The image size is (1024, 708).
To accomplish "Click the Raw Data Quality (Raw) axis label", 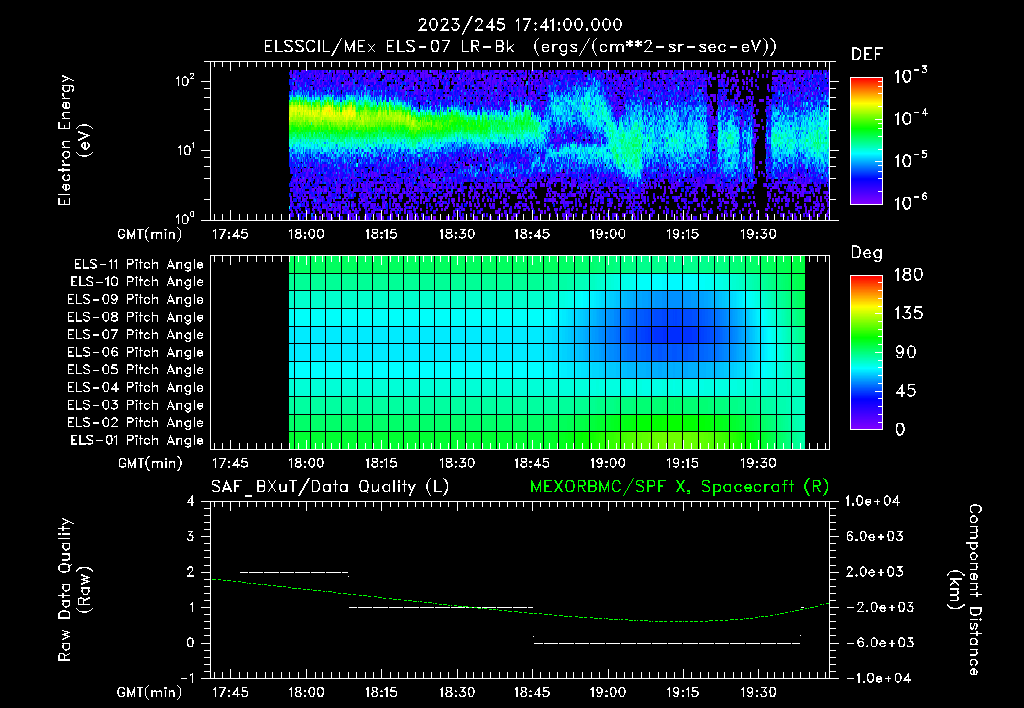I will (x=74, y=590).
